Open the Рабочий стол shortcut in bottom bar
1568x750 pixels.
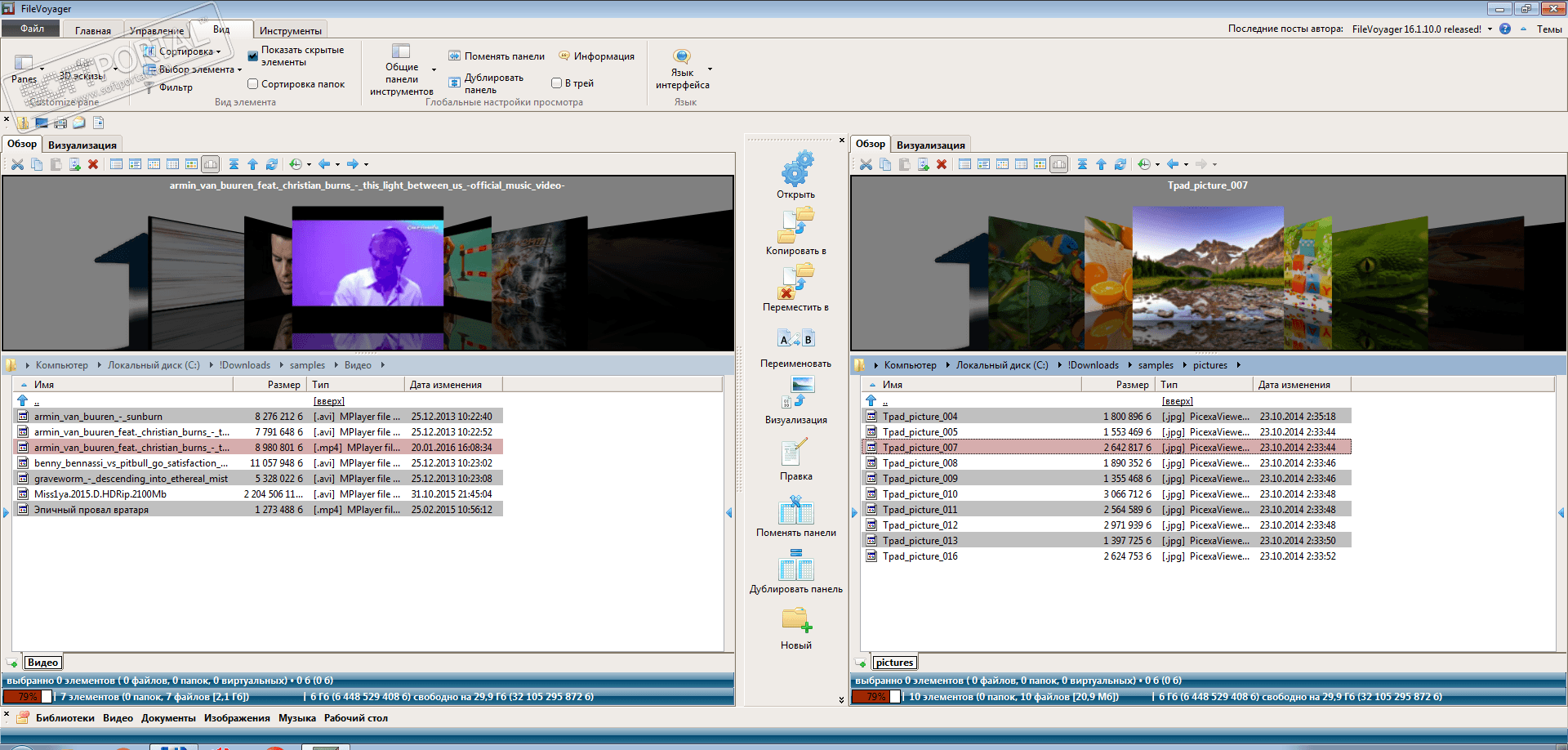356,718
